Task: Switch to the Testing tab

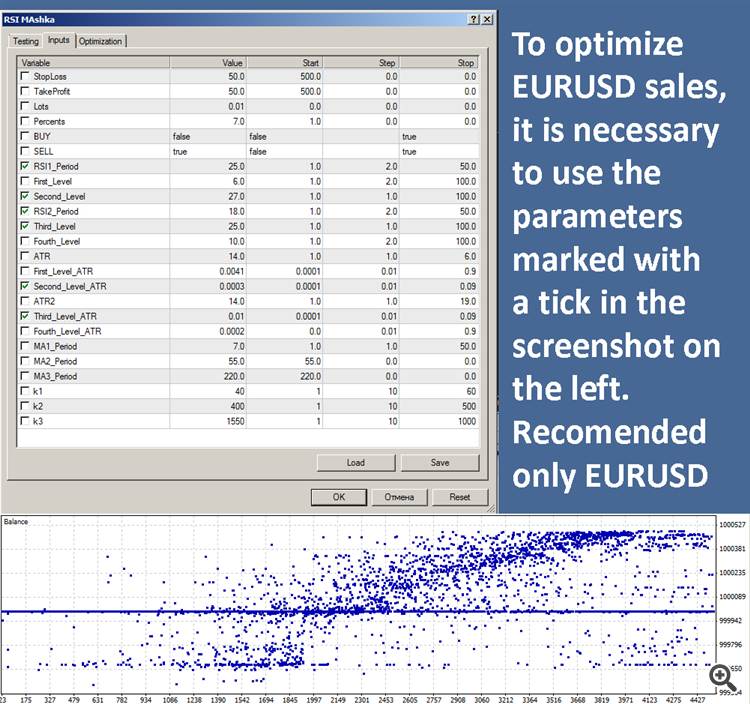Action: pos(25,41)
